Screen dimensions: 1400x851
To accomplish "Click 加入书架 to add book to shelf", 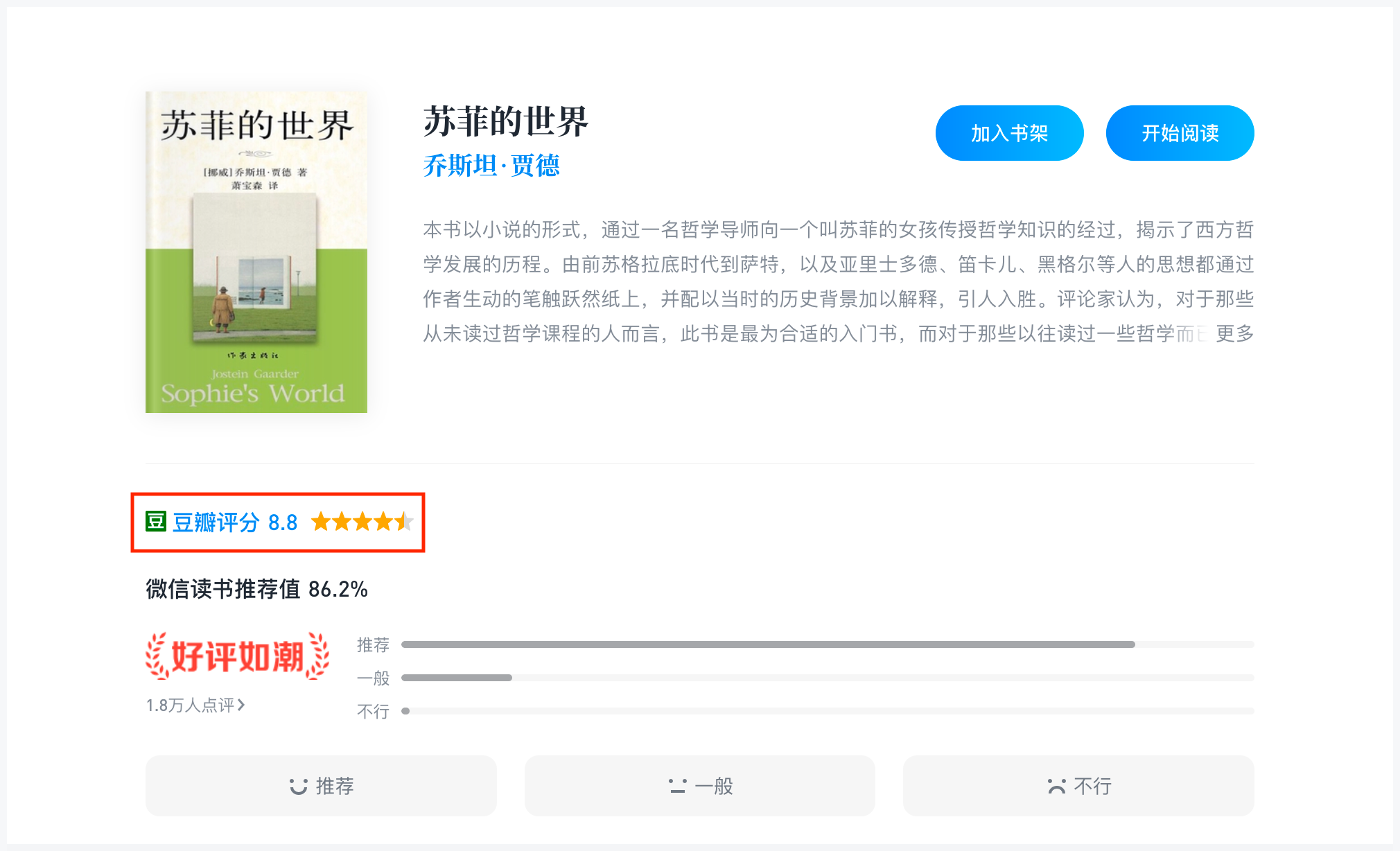I will (x=1009, y=133).
